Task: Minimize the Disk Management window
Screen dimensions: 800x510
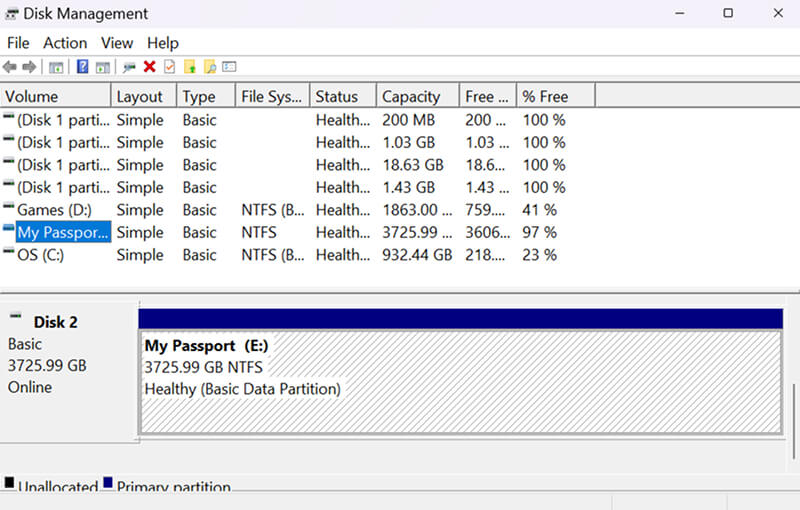Action: pyautogui.click(x=680, y=13)
